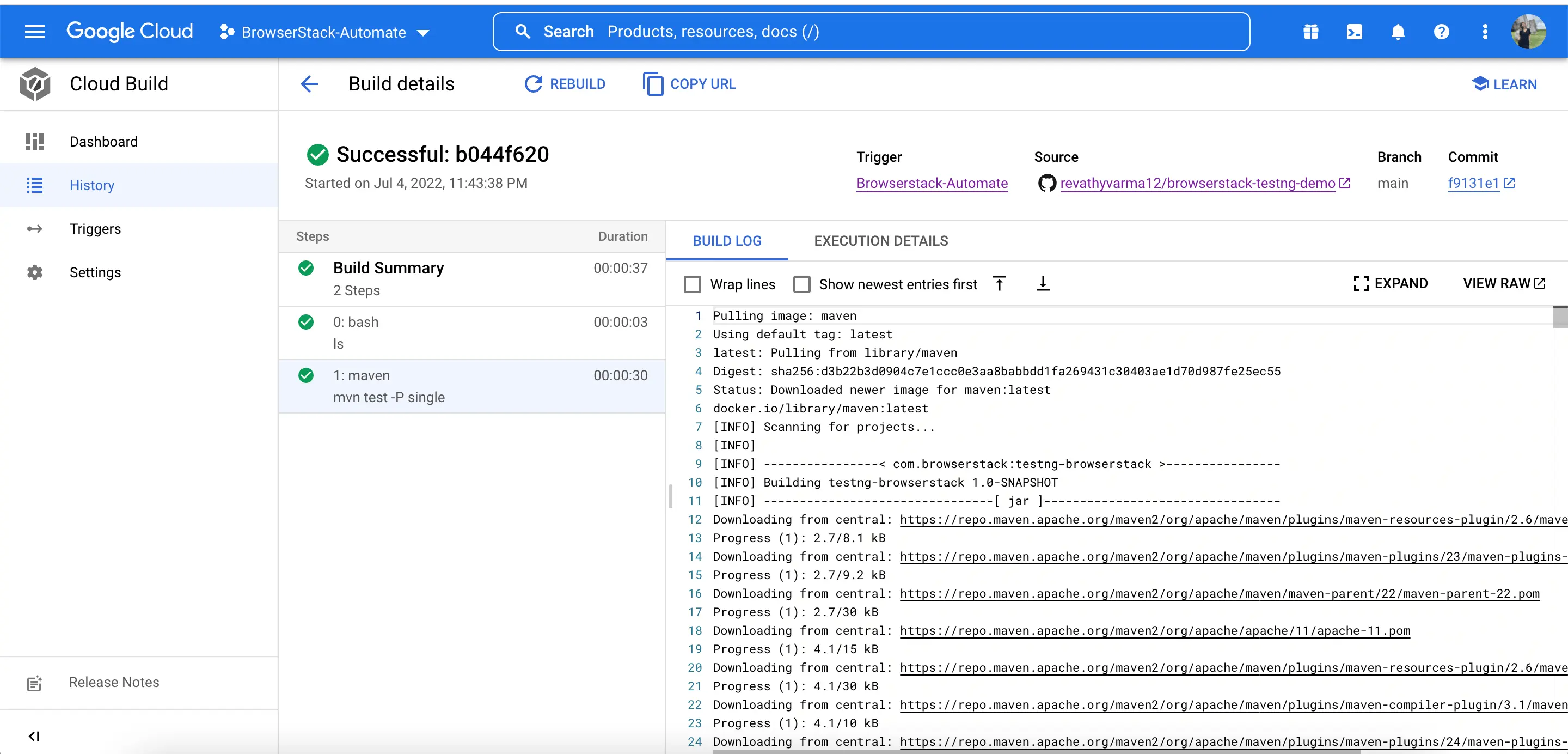
Task: Enable the Wrap lines checkbox
Action: click(x=692, y=284)
